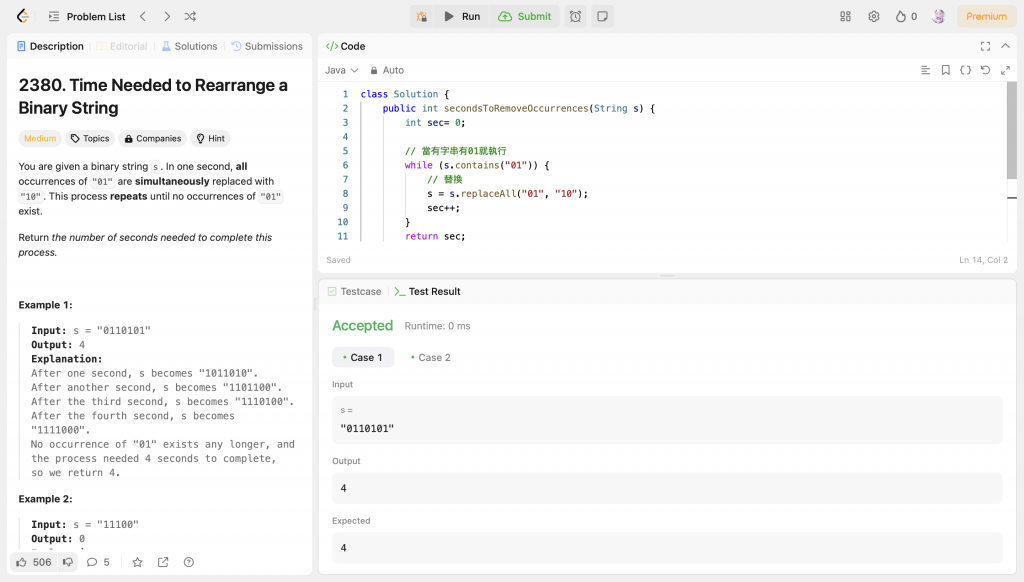Image resolution: width=1024 pixels, height=582 pixels.
Task: Click the debug icon beside Run
Action: pos(422,16)
